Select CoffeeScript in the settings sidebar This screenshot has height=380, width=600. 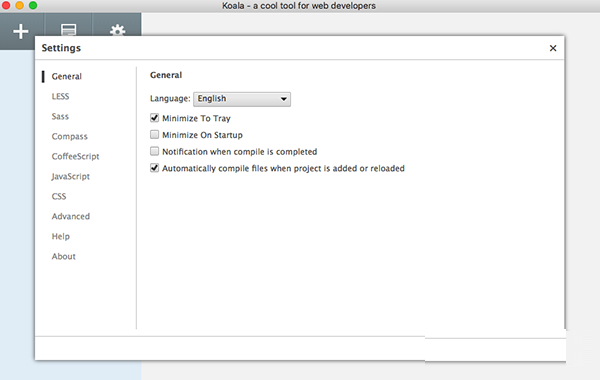[x=75, y=157]
